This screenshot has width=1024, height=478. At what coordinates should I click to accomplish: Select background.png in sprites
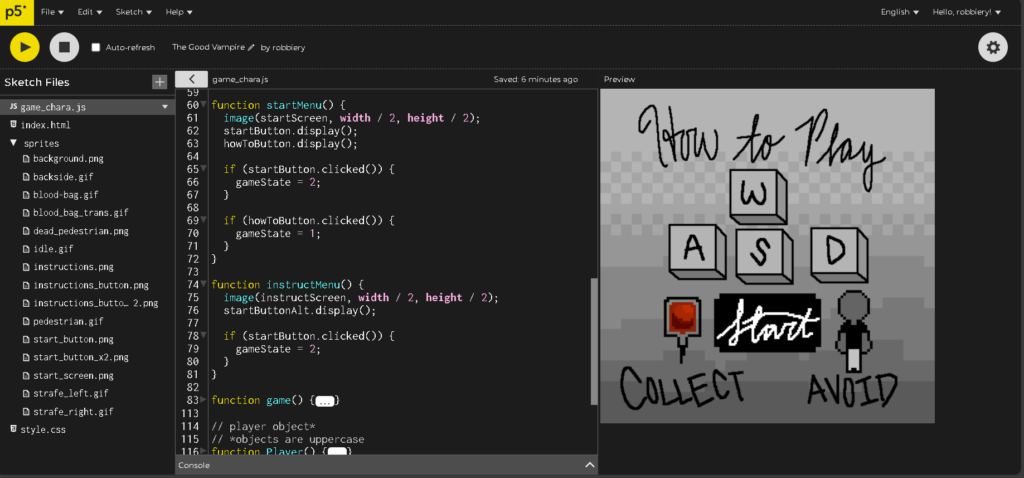68,159
